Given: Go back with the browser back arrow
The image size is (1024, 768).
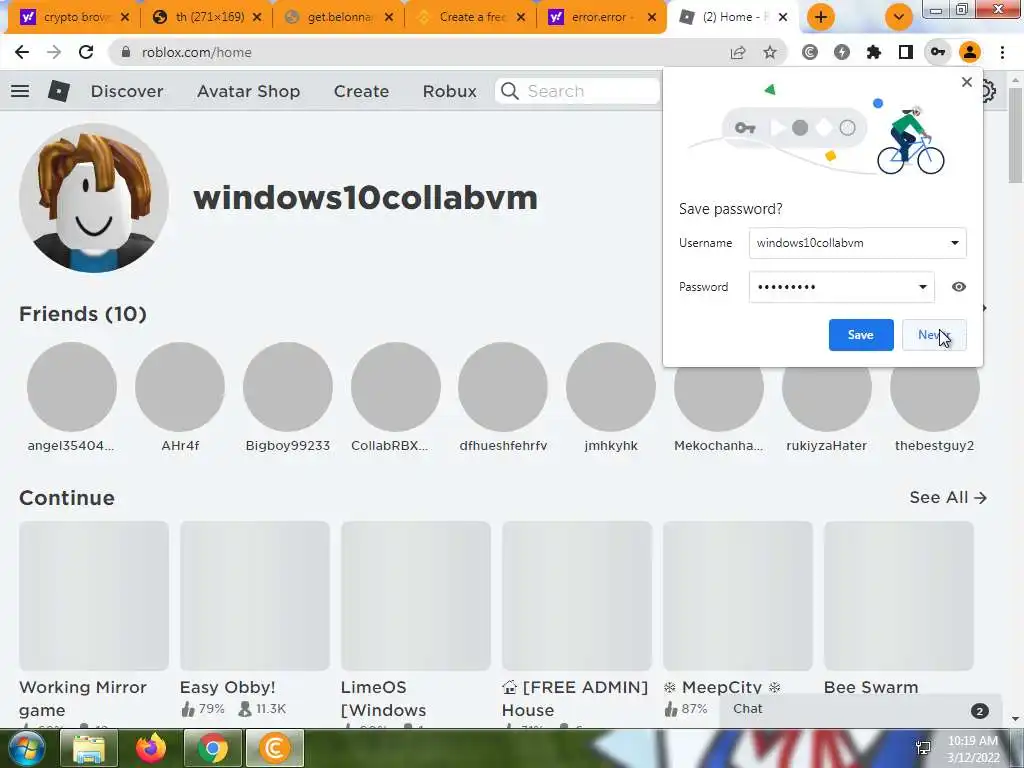Looking at the screenshot, I should pyautogui.click(x=22, y=52).
